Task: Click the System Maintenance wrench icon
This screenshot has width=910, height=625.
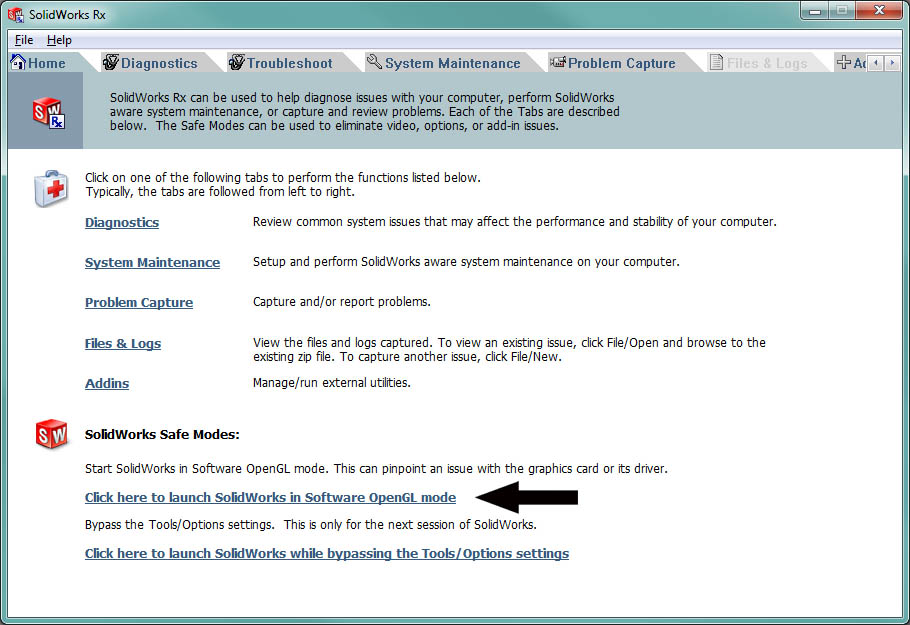Action: coord(374,62)
